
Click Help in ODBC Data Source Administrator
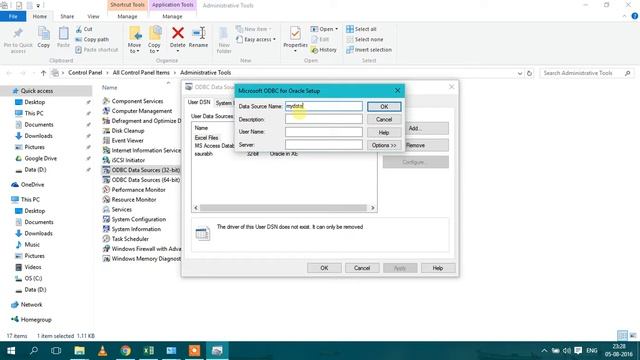438,268
